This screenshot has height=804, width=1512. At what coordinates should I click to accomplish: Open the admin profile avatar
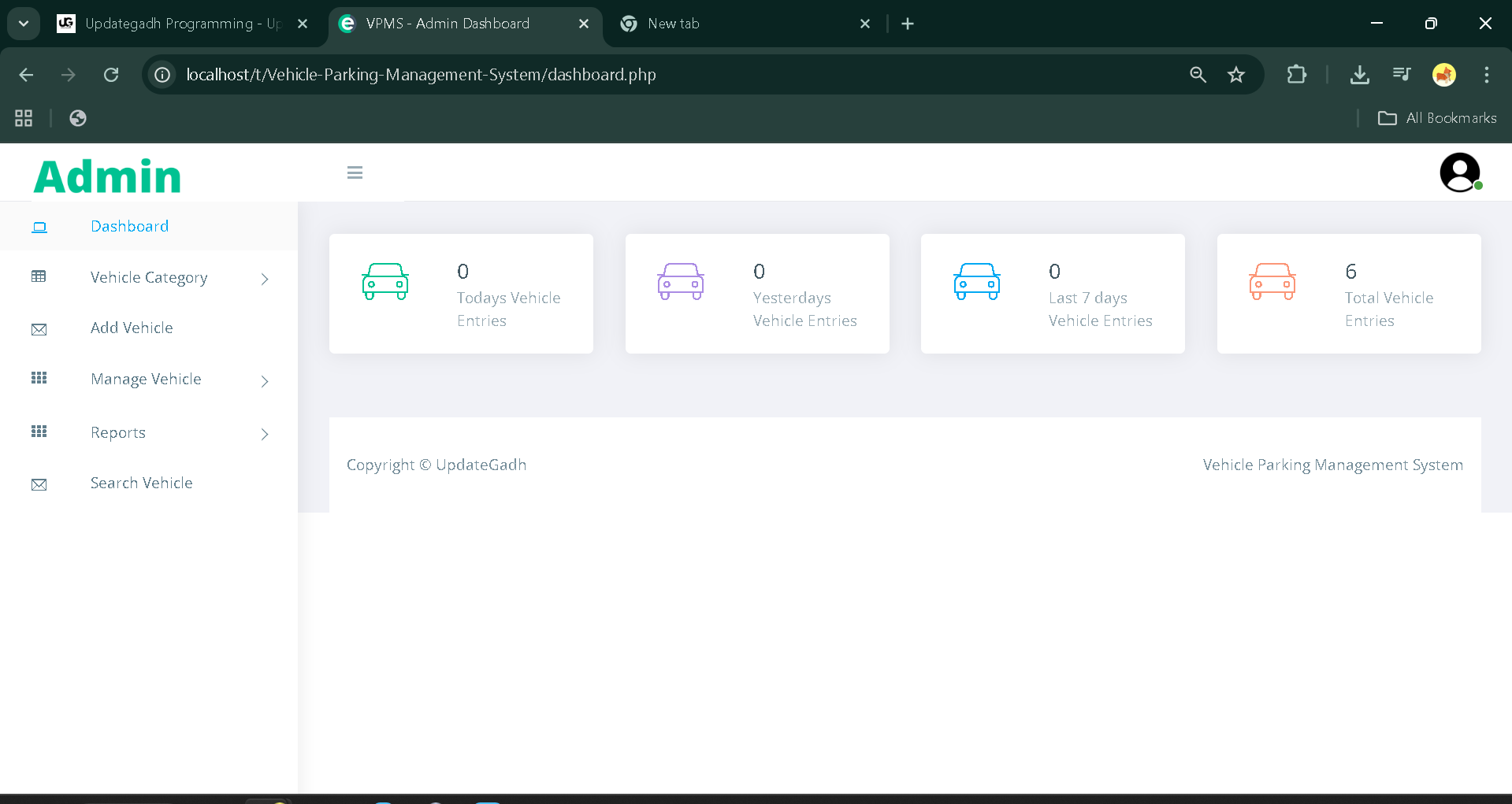[1459, 172]
